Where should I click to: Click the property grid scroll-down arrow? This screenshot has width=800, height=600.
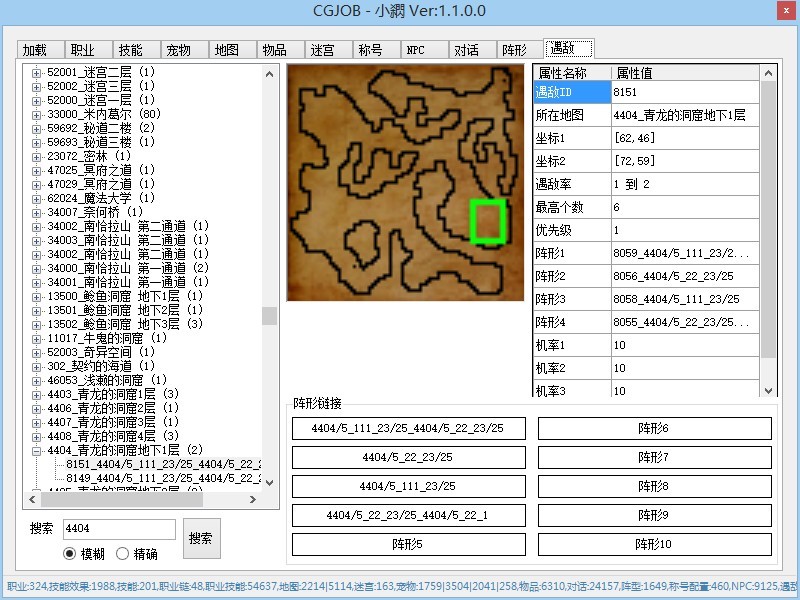(768, 391)
